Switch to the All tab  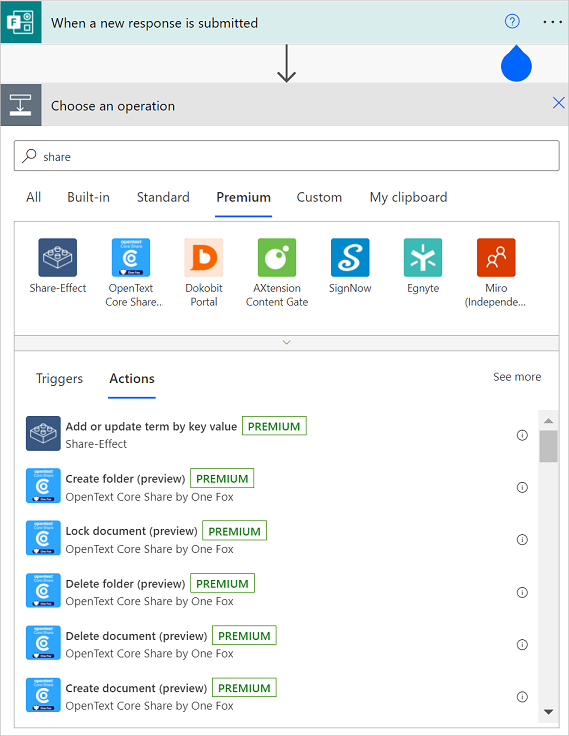(33, 197)
